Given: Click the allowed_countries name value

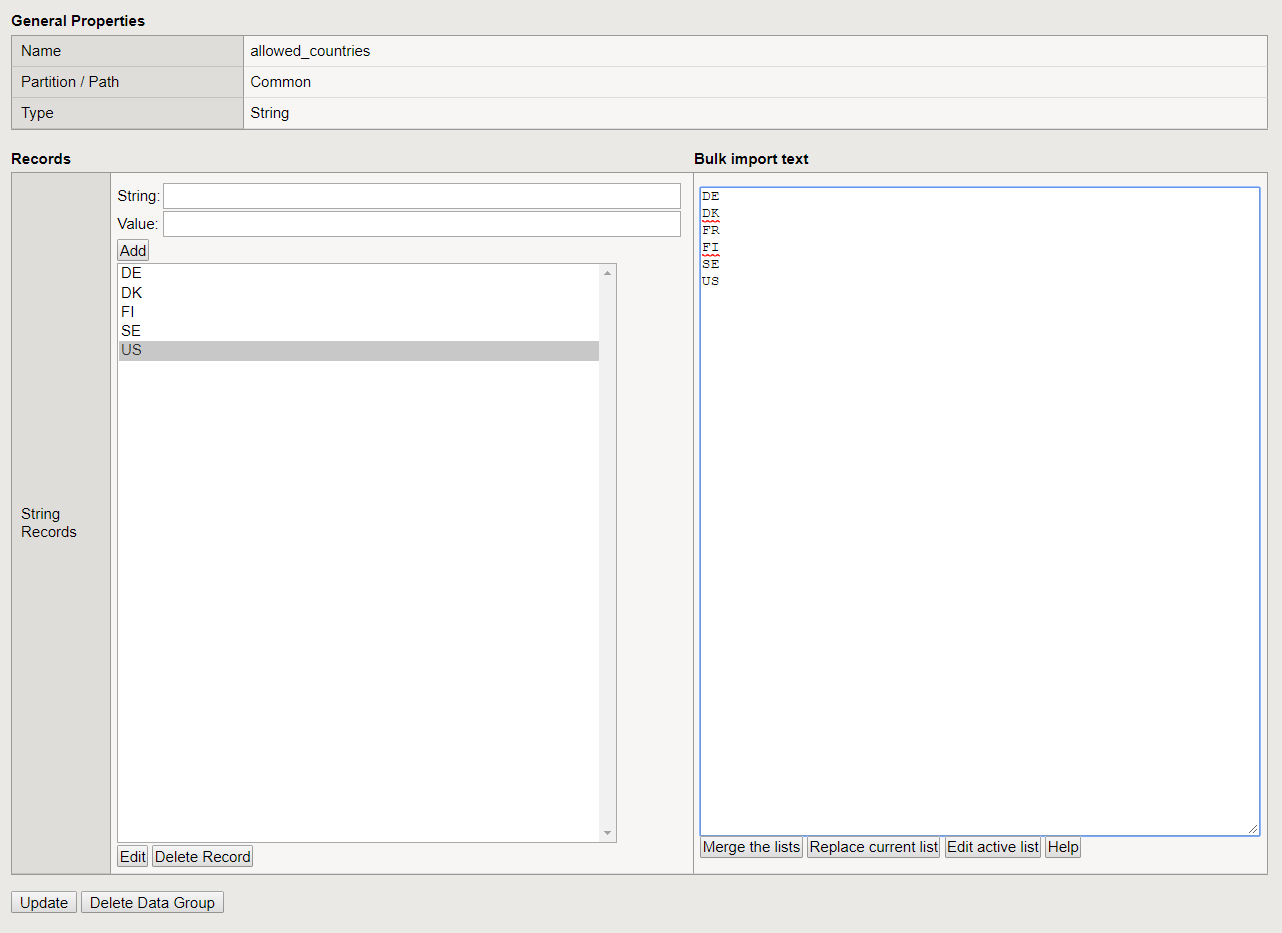Looking at the screenshot, I should pyautogui.click(x=310, y=51).
